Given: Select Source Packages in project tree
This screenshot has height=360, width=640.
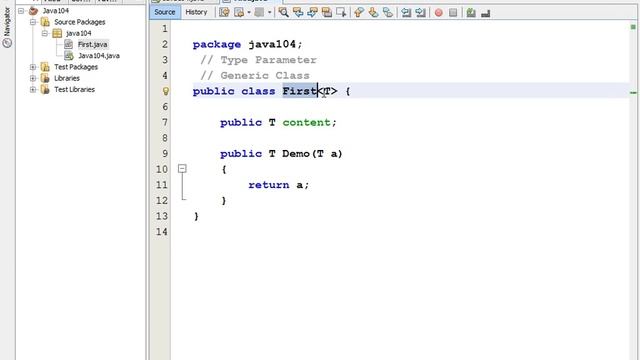Looking at the screenshot, I should coord(80,22).
